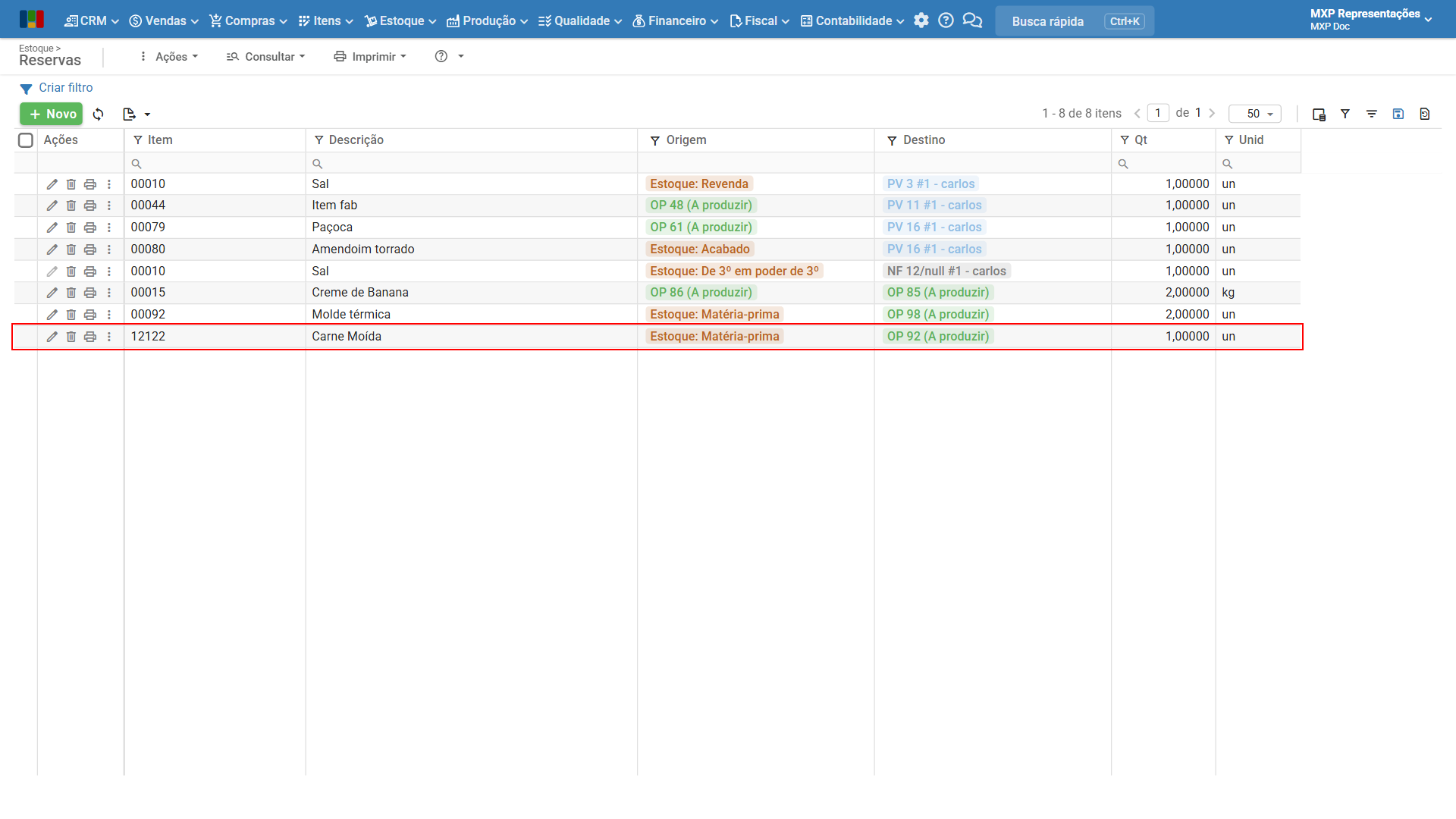
Task: Click the refresh icon next to Novo
Action: pyautogui.click(x=99, y=114)
